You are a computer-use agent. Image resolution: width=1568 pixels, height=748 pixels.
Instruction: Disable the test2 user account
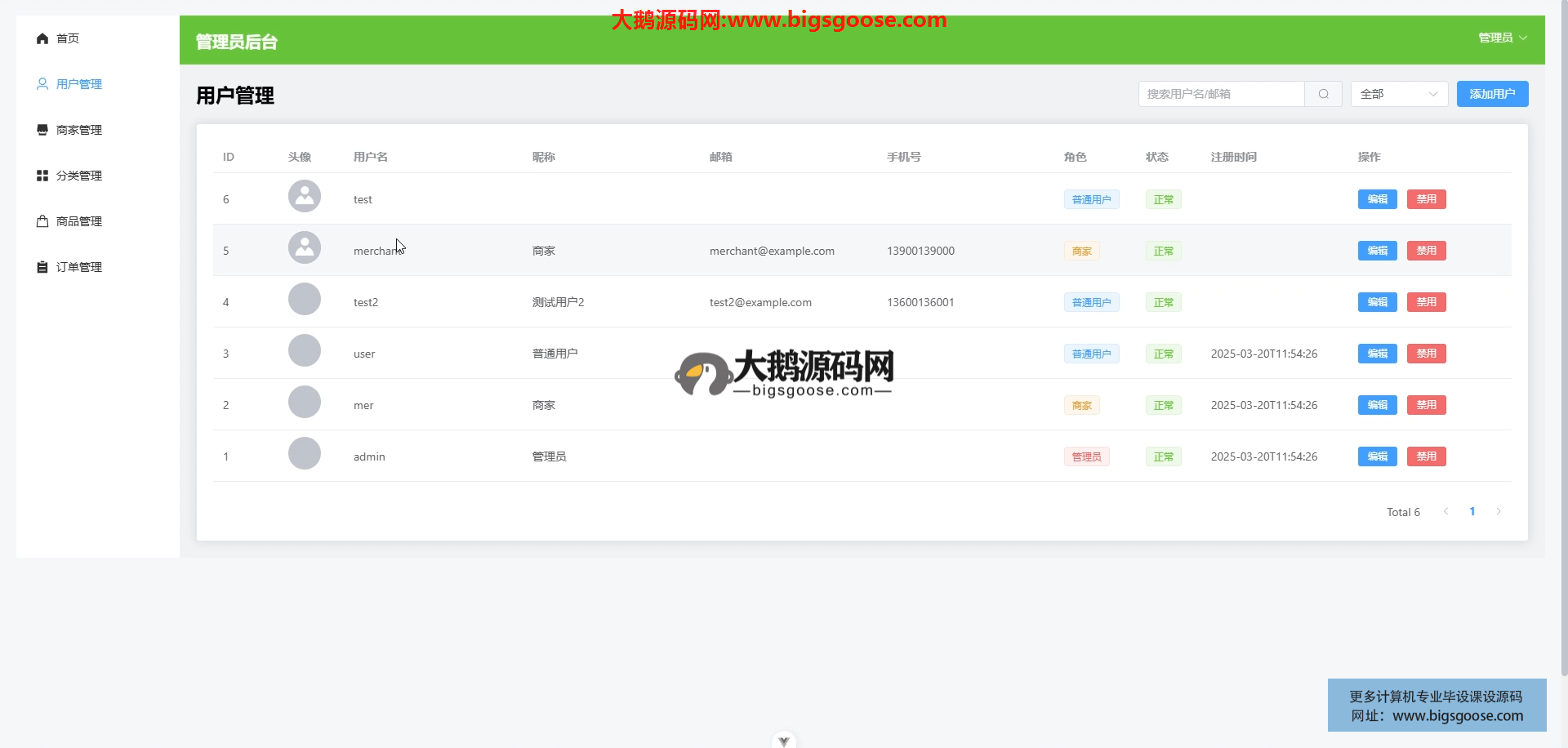click(x=1426, y=302)
